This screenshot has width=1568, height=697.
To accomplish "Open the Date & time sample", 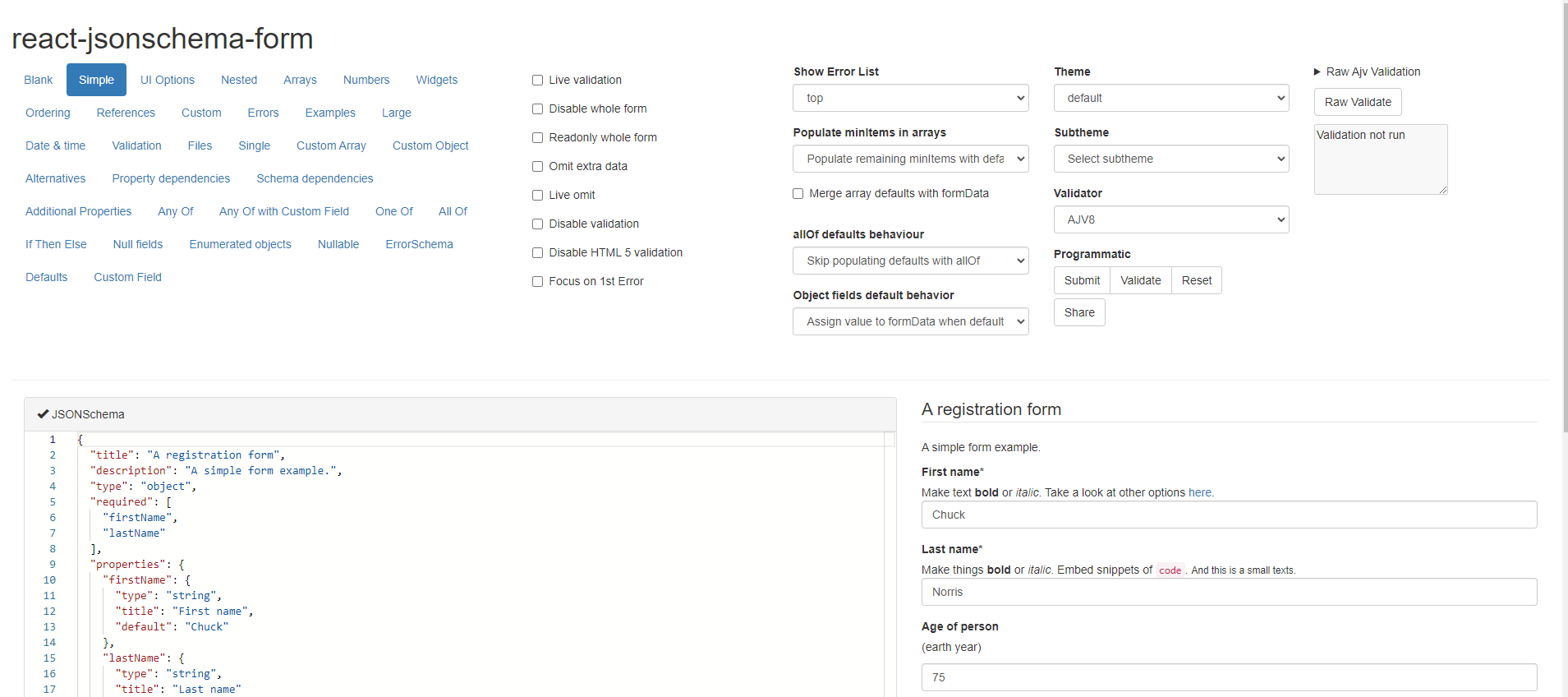I will point(55,145).
